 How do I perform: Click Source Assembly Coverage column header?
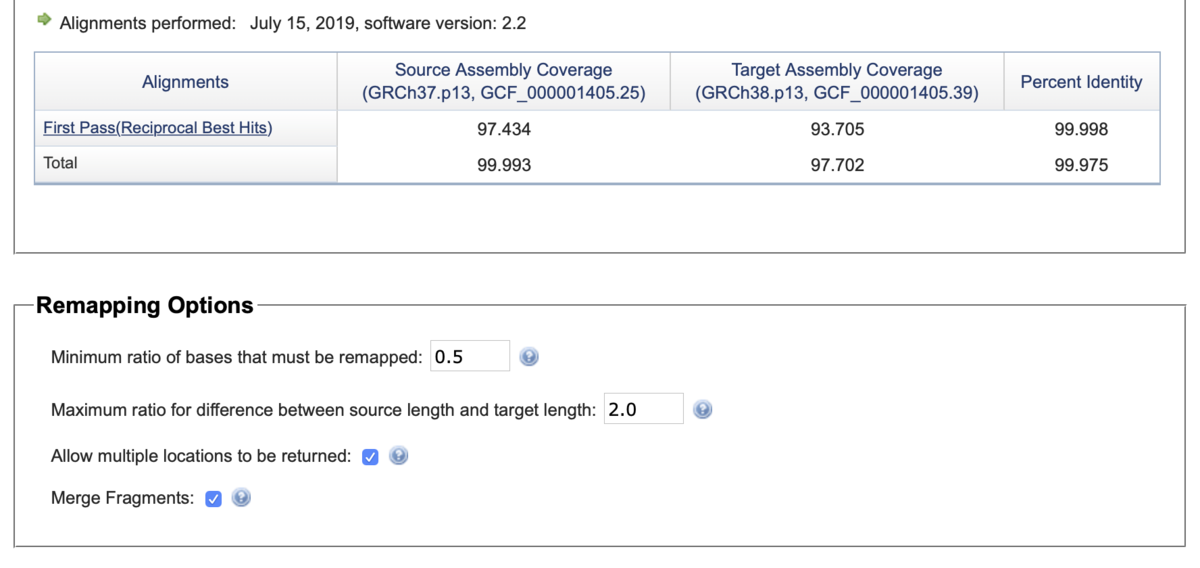[504, 82]
